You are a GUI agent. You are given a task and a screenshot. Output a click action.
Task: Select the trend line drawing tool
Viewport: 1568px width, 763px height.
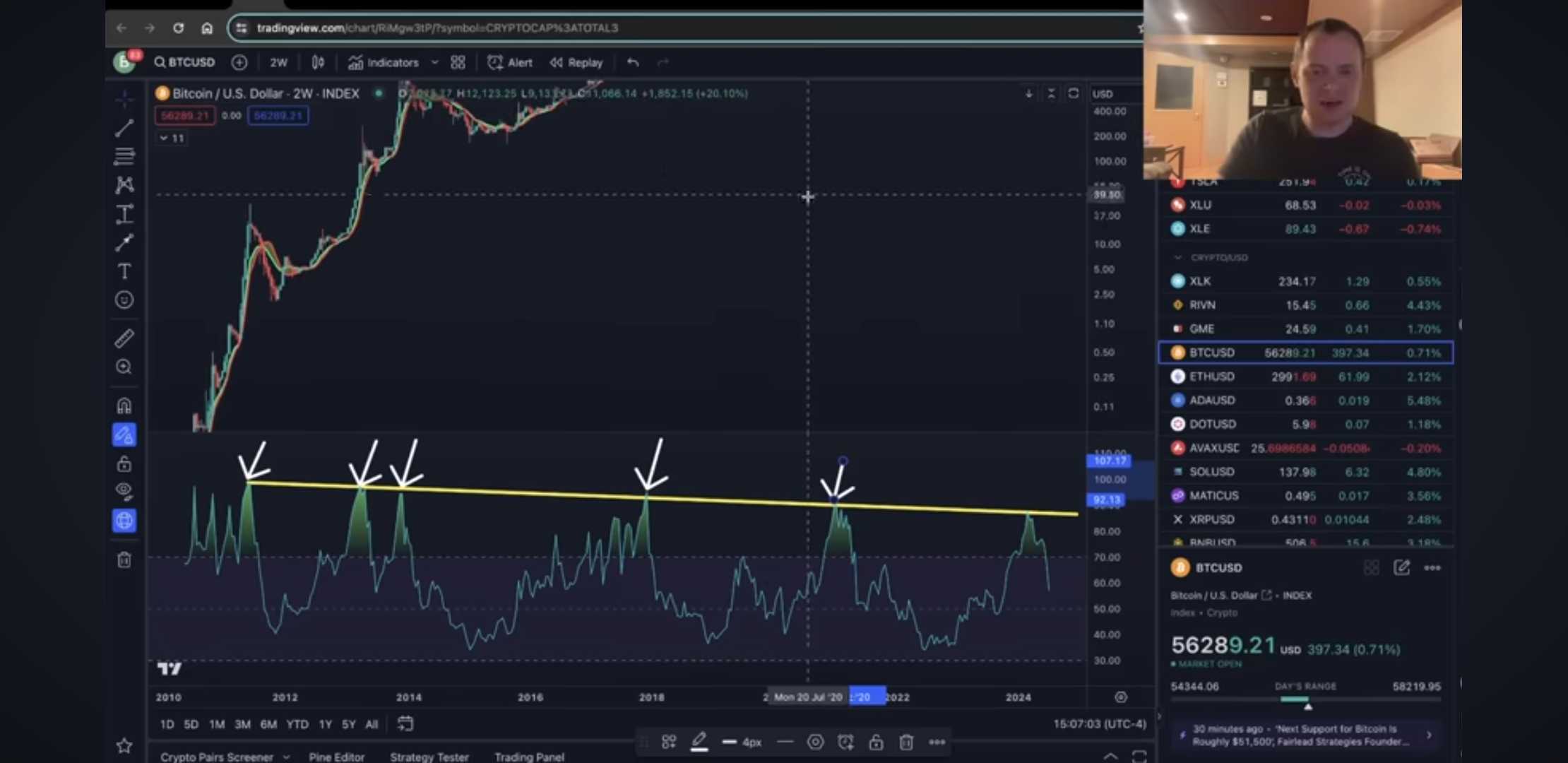pyautogui.click(x=124, y=128)
